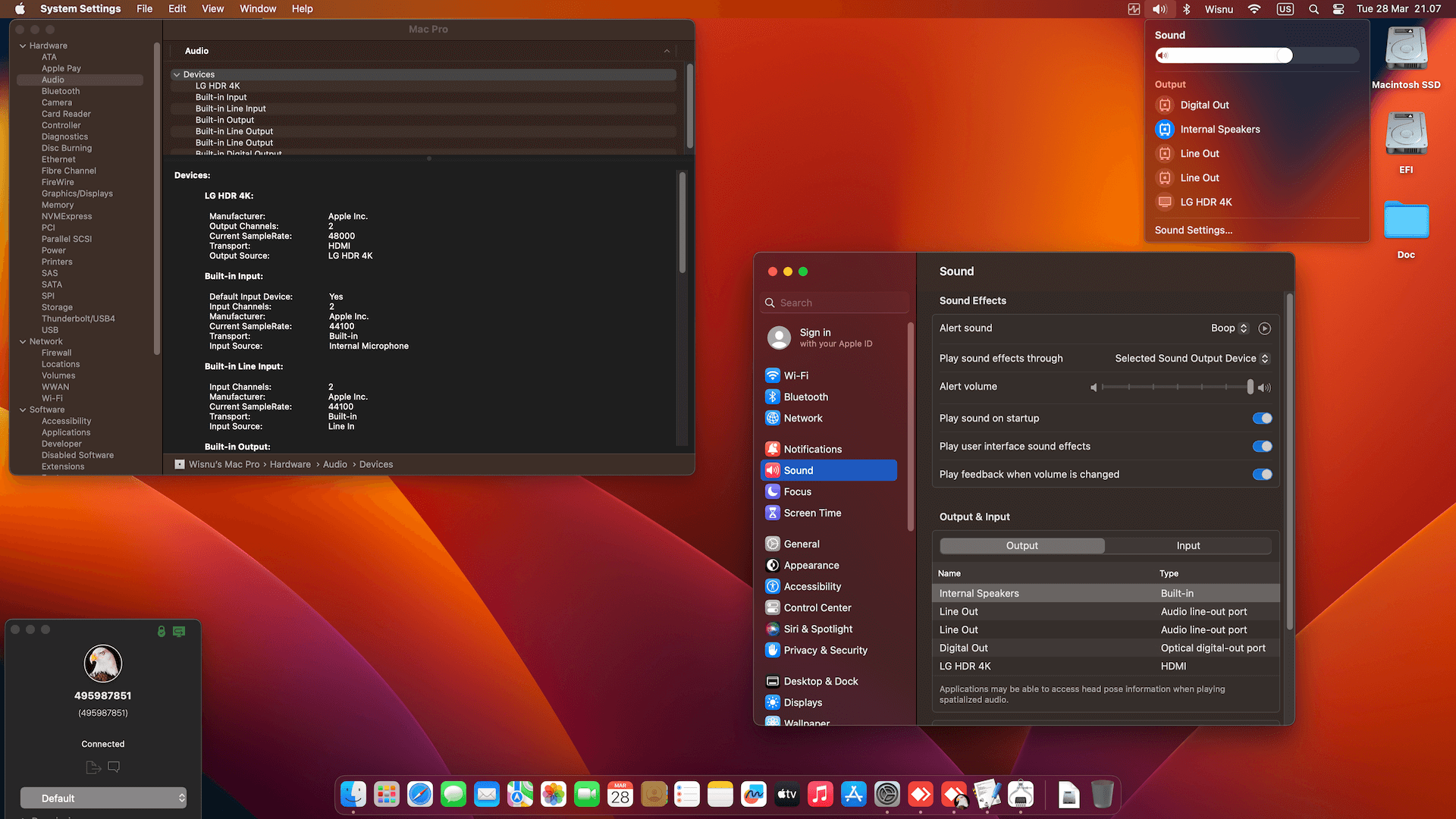Open Play sound effects through dropdown
1456x819 pixels.
1191,359
